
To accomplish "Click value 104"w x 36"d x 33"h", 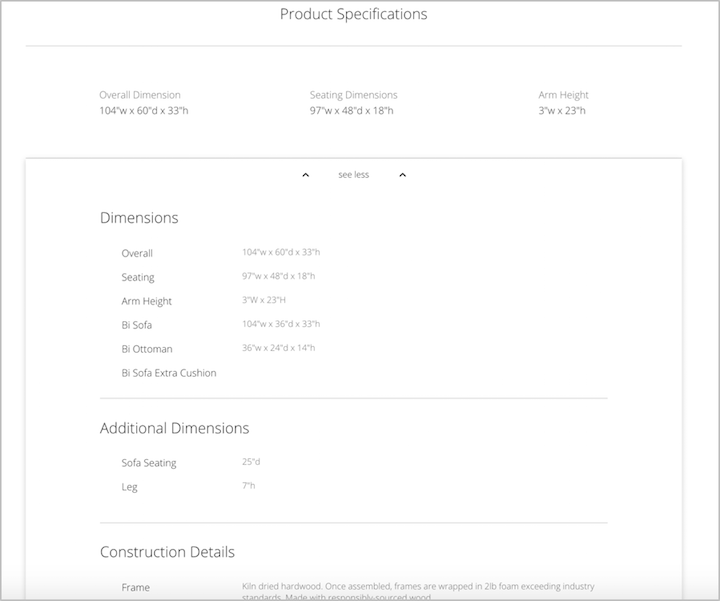I will pyautogui.click(x=281, y=324).
